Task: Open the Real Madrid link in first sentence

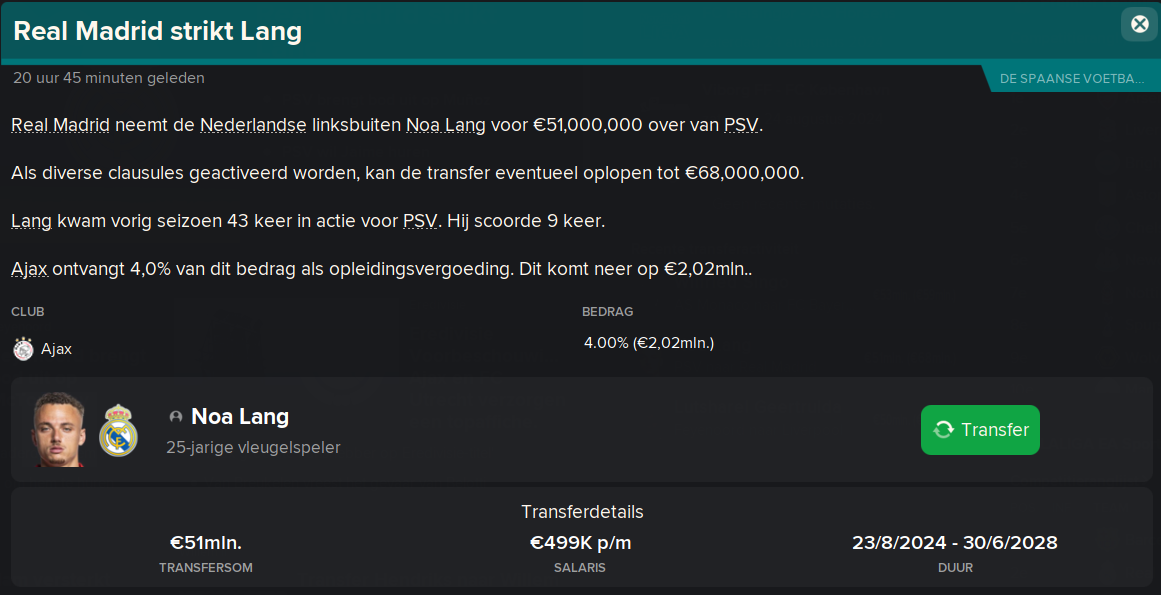Action: (x=60, y=125)
